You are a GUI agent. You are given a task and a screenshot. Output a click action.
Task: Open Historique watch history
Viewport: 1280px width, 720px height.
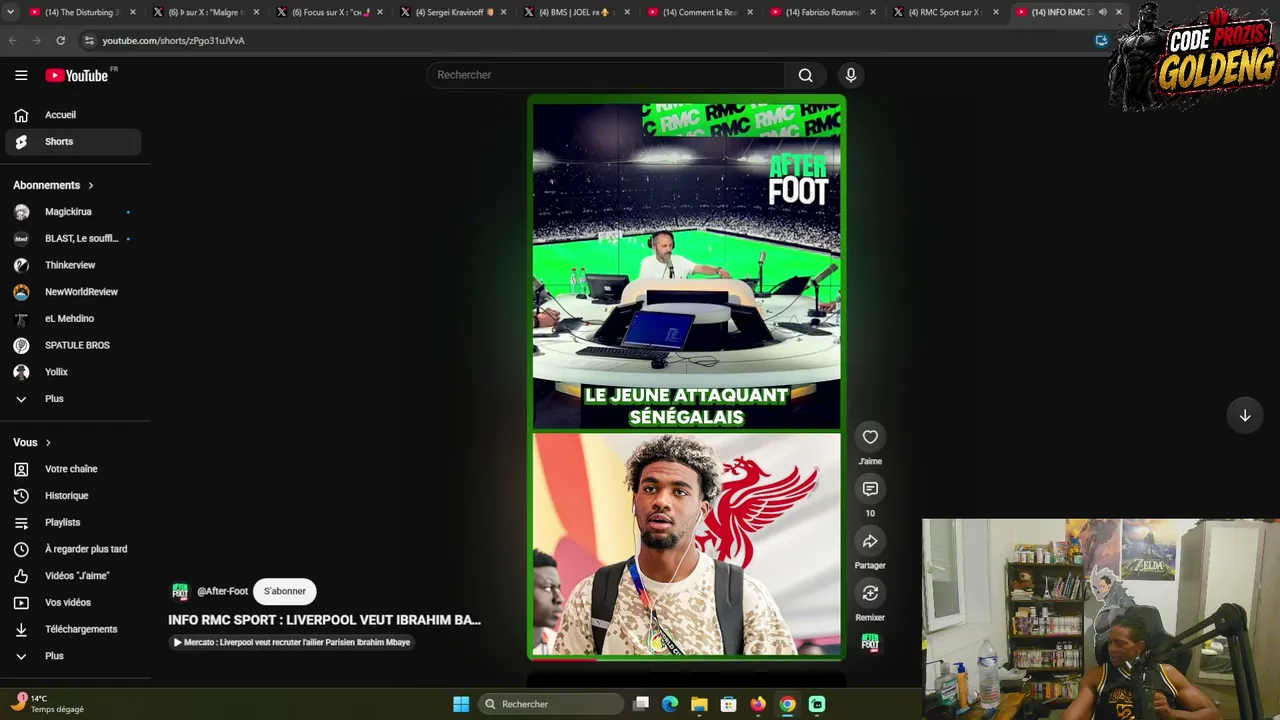73,496
